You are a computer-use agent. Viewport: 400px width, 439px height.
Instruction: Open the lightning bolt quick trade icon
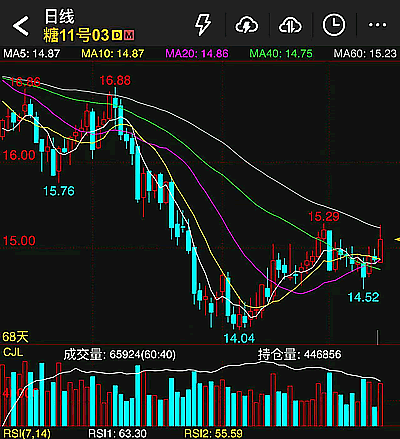click(x=203, y=25)
